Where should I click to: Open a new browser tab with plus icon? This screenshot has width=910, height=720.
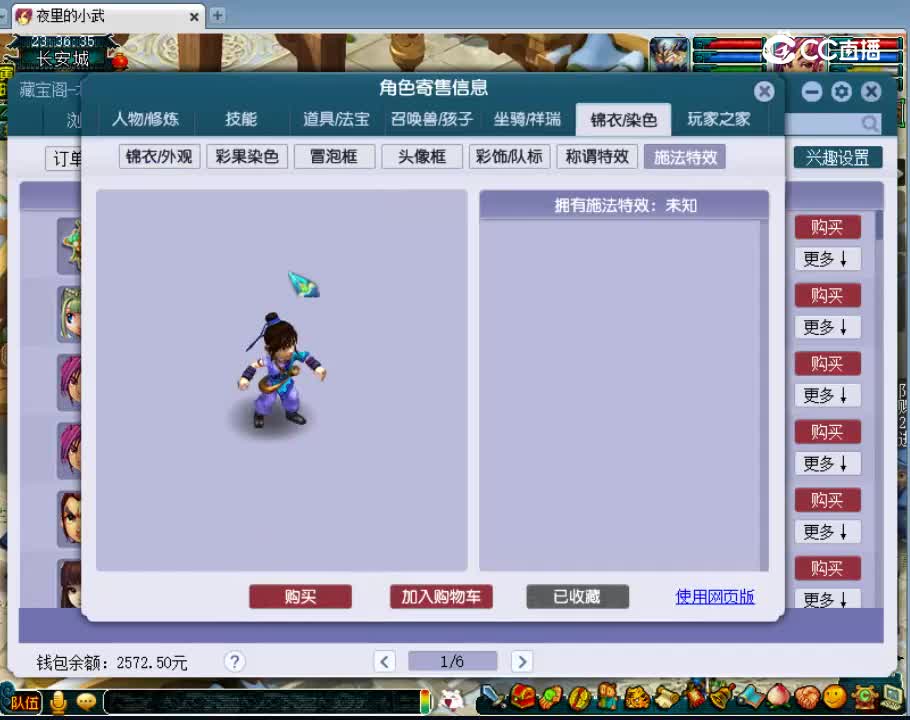click(217, 15)
